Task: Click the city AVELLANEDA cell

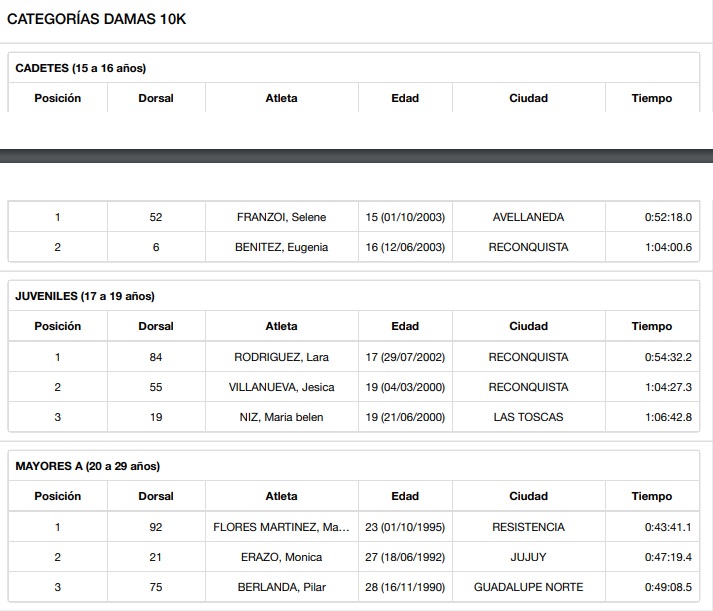Action: coord(528,217)
